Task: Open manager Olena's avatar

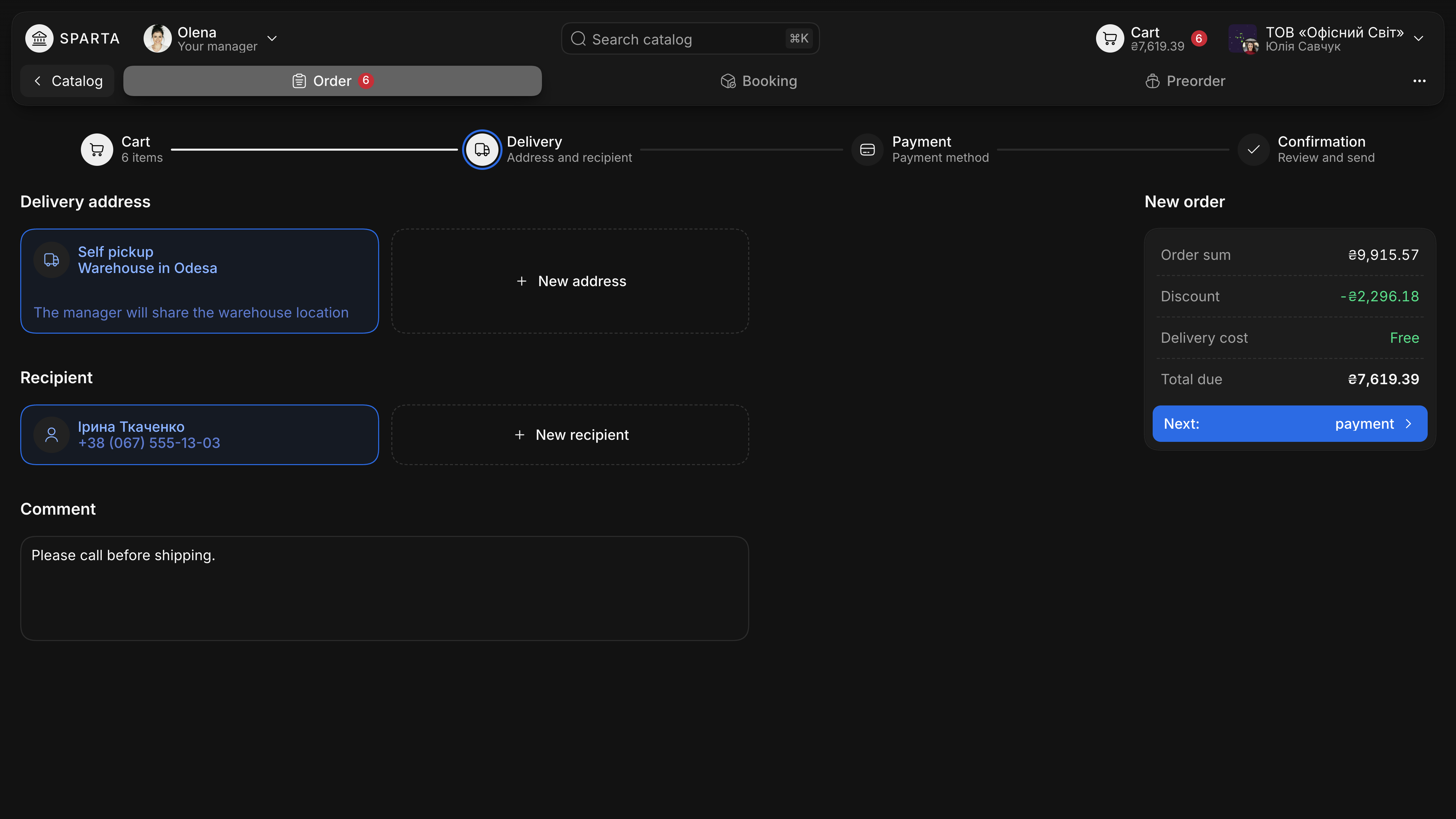Action: (x=158, y=38)
